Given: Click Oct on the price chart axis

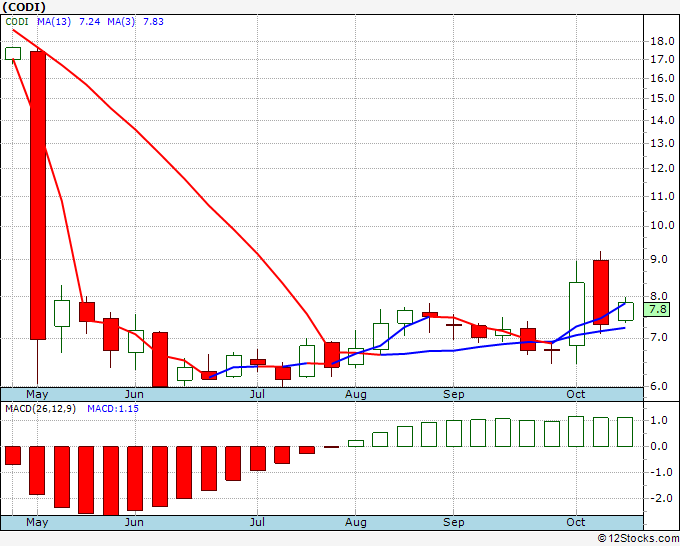Looking at the screenshot, I should (576, 394).
